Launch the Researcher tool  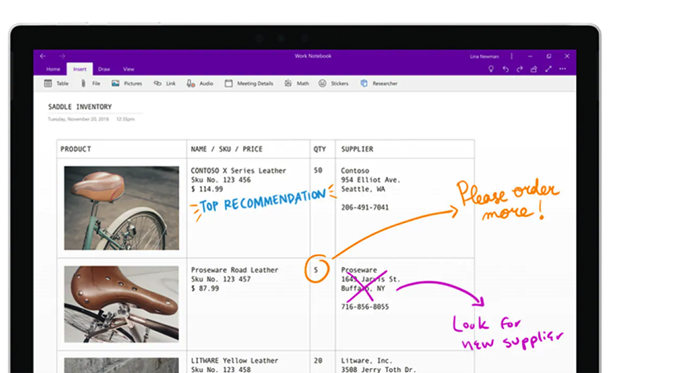pyautogui.click(x=379, y=83)
